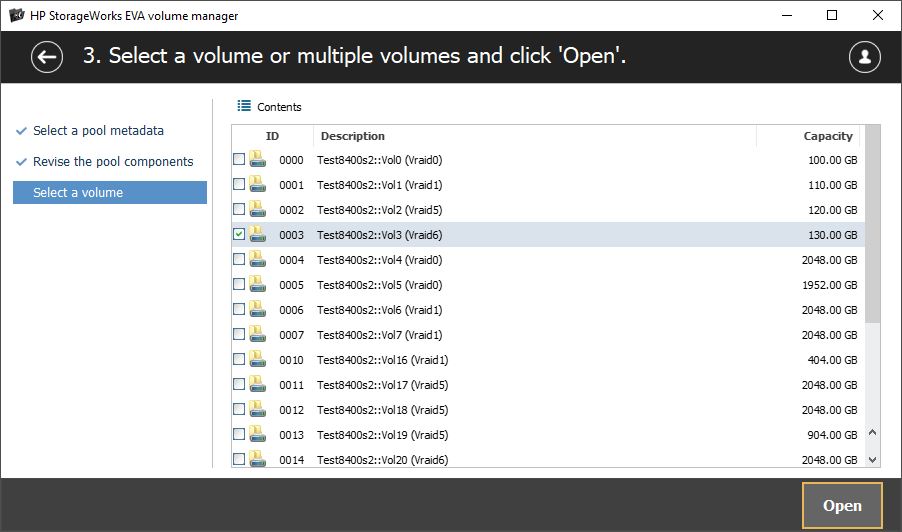902x532 pixels.
Task: Sort by the Capacity column header
Action: coord(827,136)
